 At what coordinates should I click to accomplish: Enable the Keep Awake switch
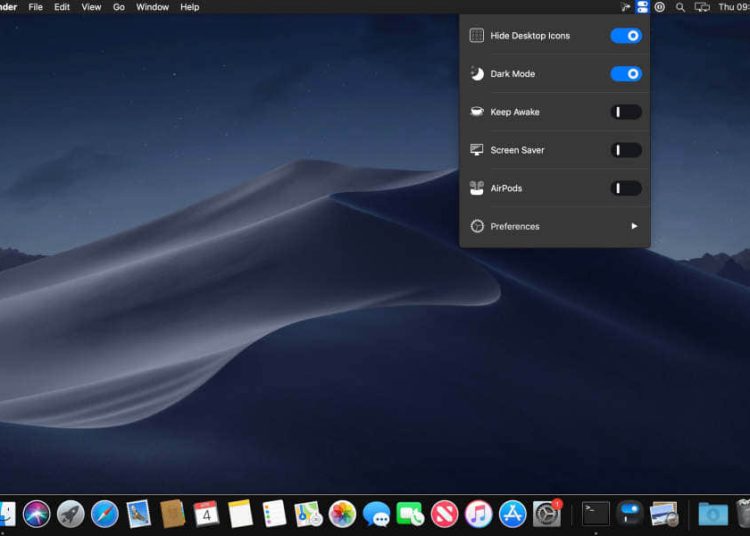coord(626,112)
